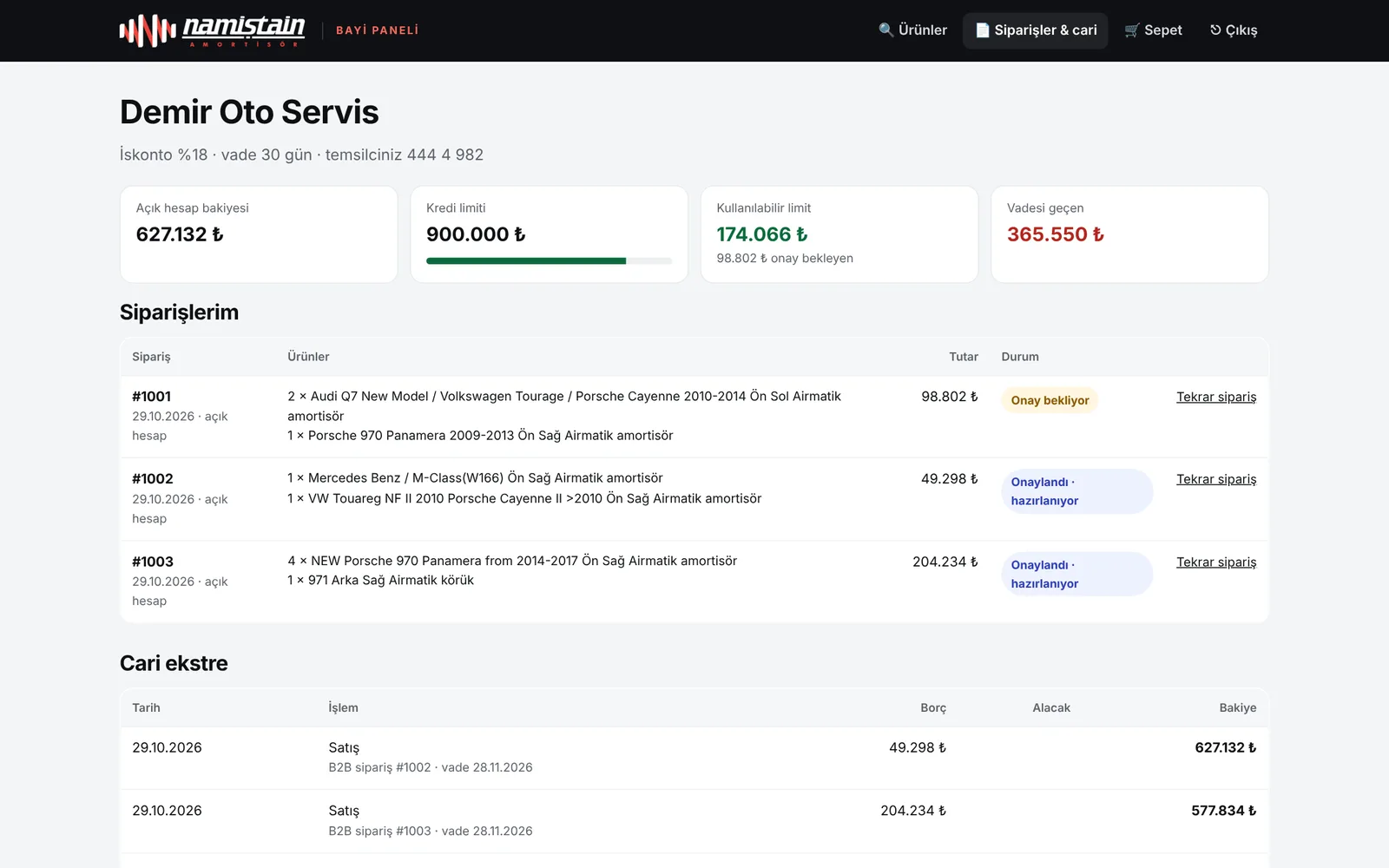The height and width of the screenshot is (868, 1389).
Task: Click the Tutar column header
Action: click(x=964, y=357)
